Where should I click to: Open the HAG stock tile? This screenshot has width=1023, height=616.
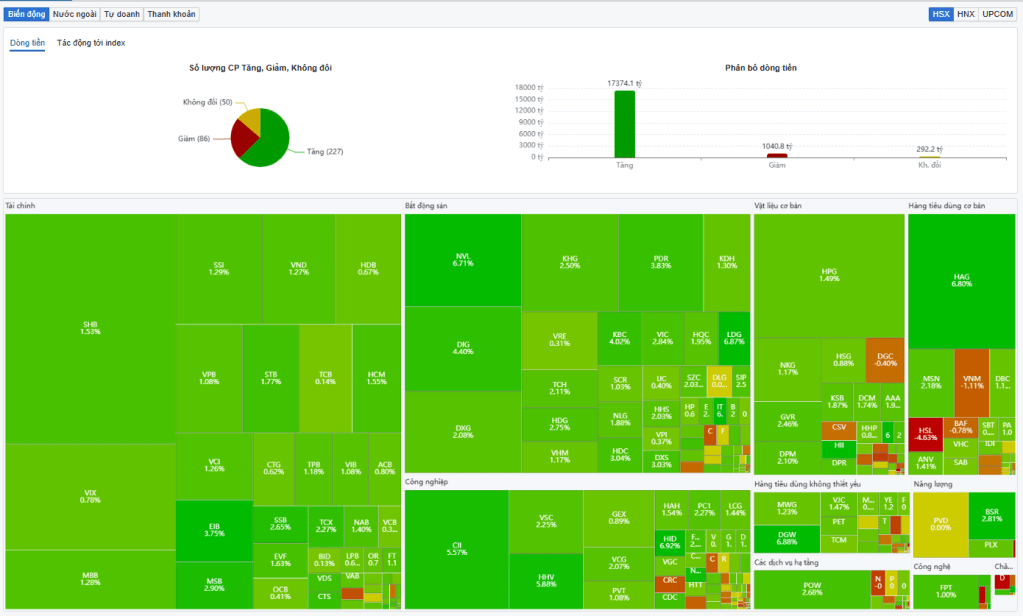961,280
